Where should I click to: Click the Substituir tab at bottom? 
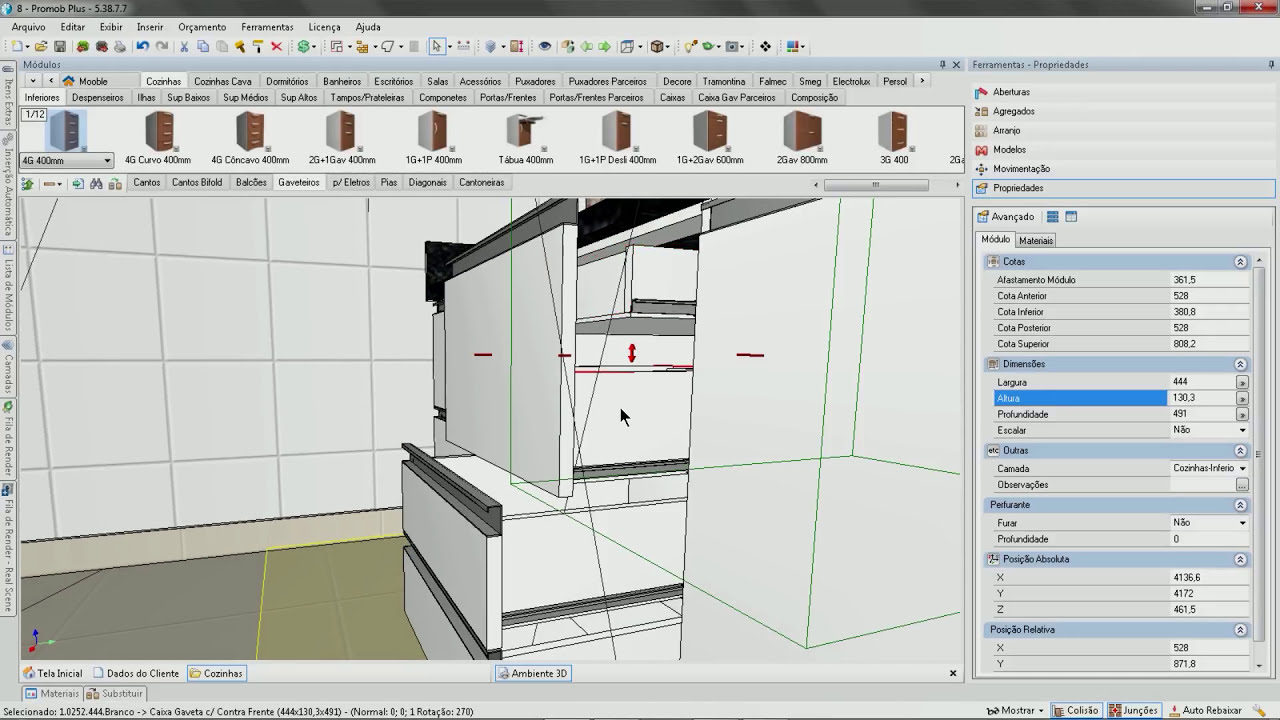(115, 693)
